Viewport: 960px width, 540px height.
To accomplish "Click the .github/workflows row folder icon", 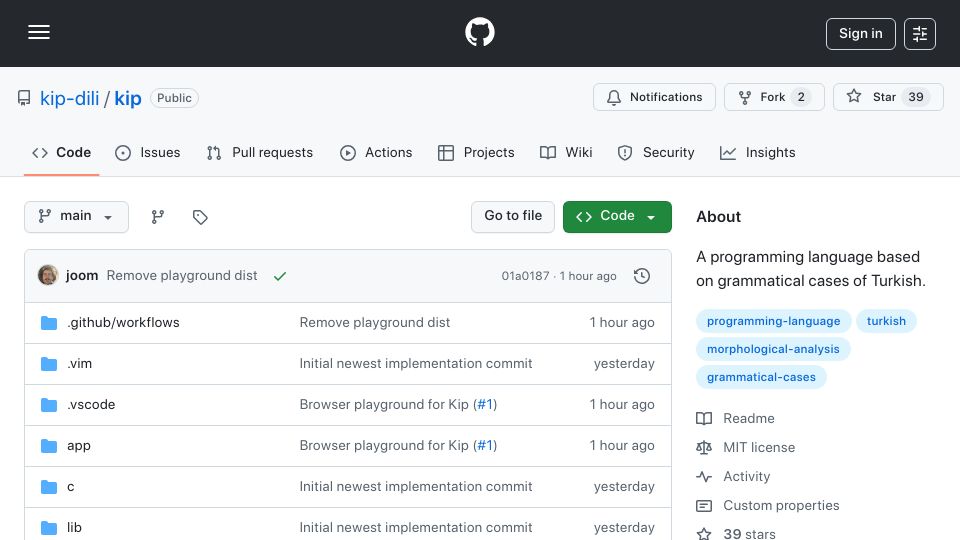I will coord(49,323).
